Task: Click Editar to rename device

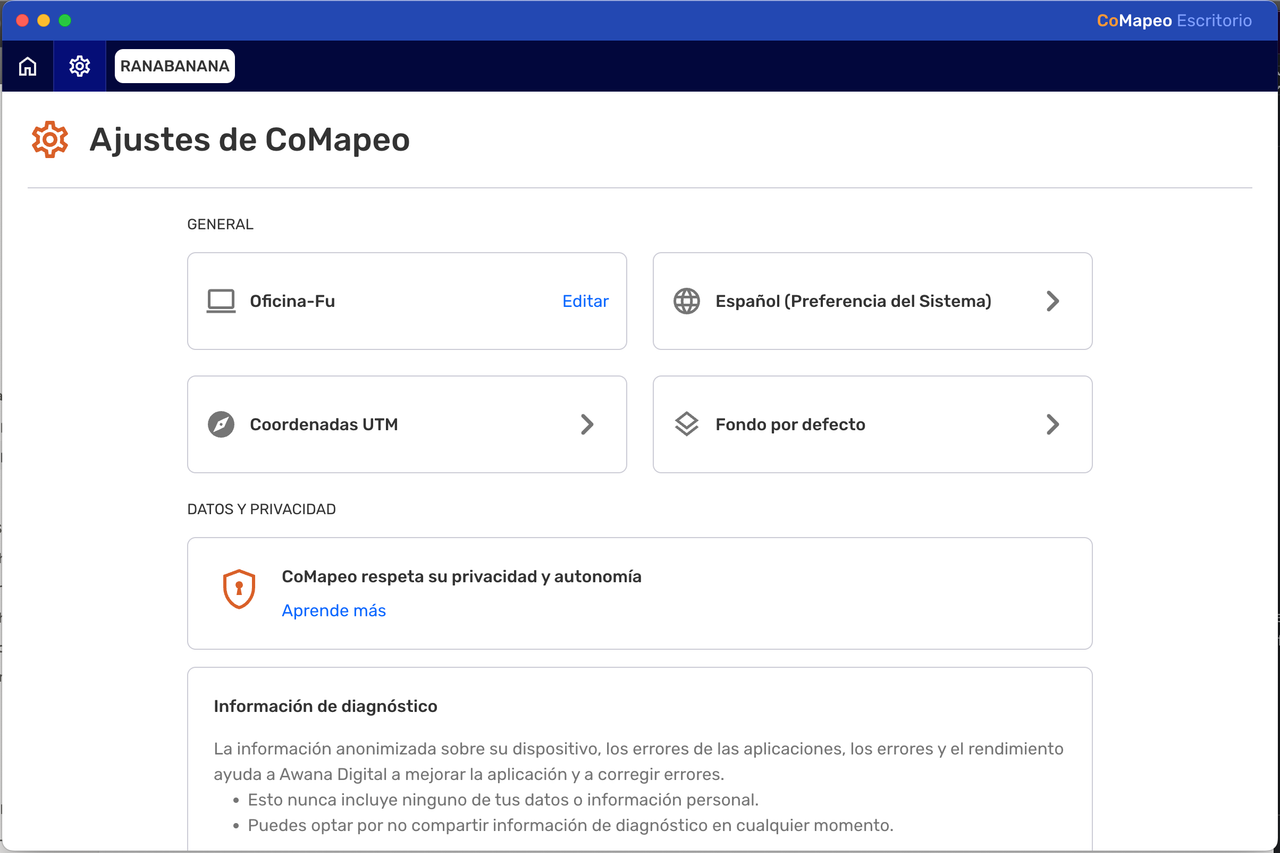Action: click(585, 301)
